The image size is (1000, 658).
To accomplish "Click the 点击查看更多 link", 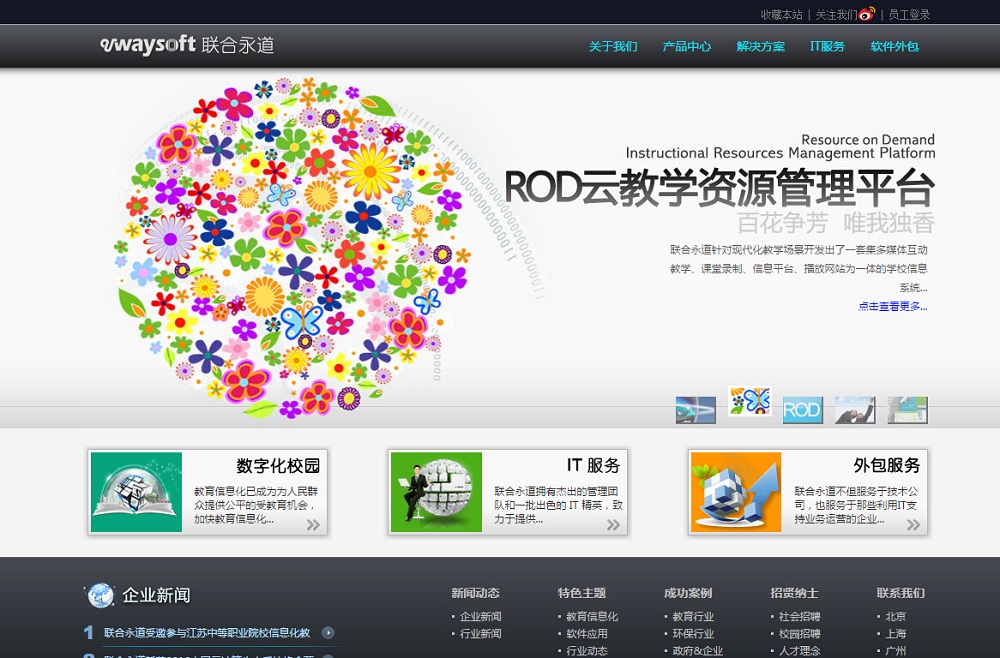I will click(892, 307).
